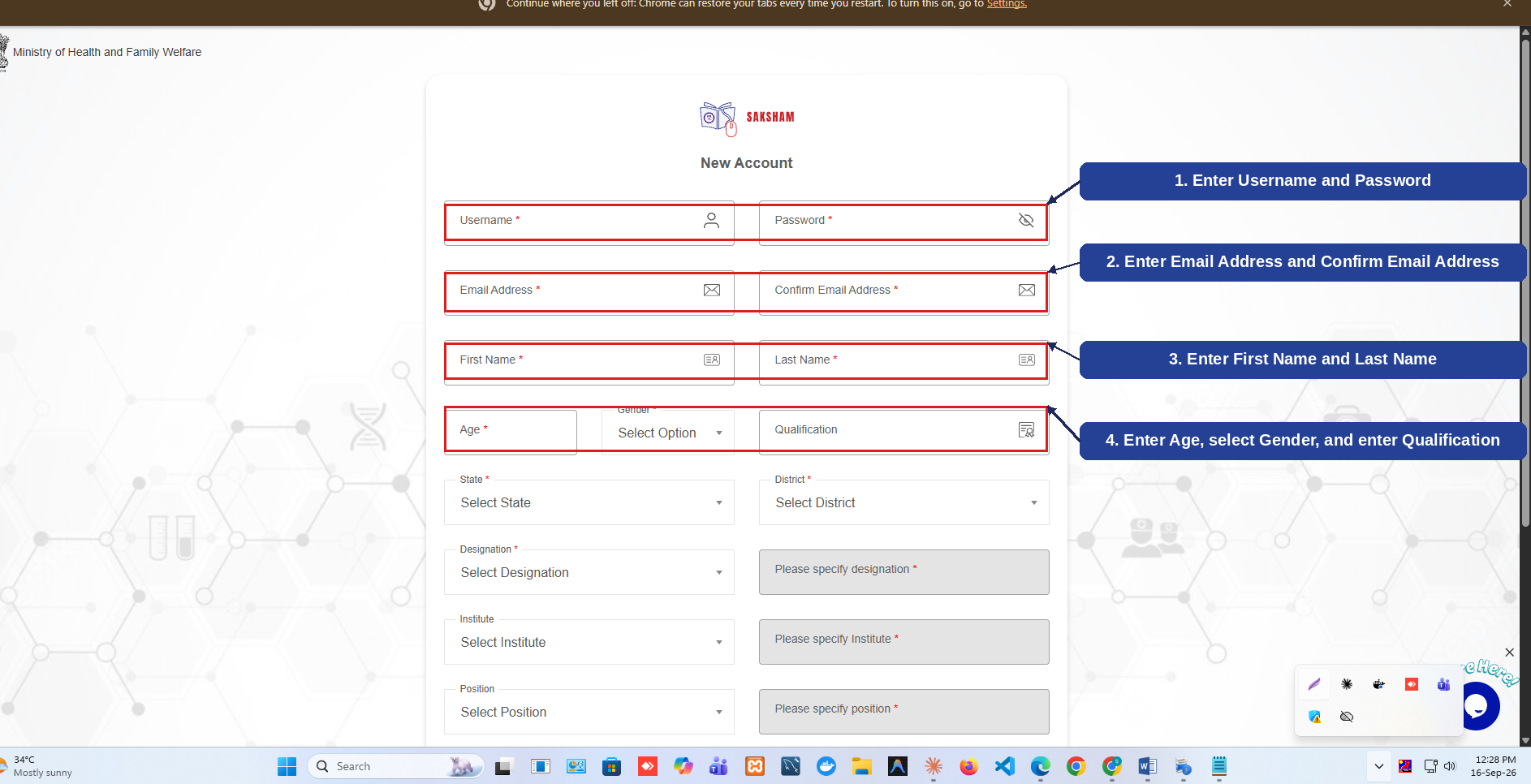Click the certificate icon in Qualification field
The width and height of the screenshot is (1531, 784).
coord(1027,429)
